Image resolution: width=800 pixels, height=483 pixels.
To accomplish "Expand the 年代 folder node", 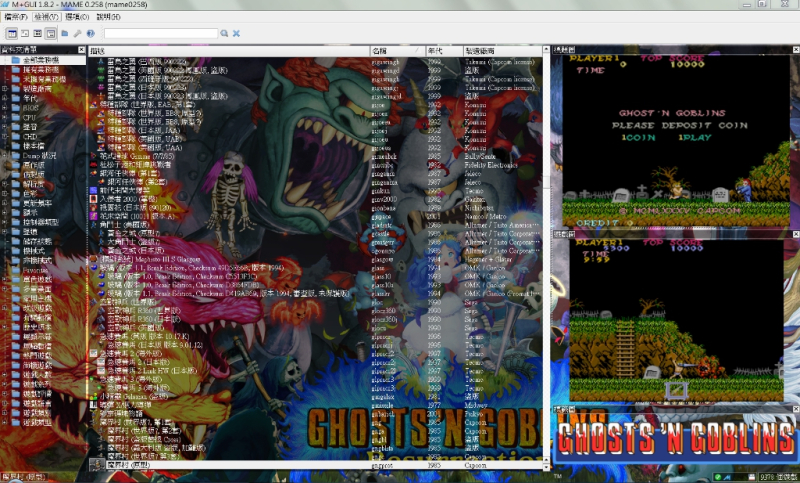I will pos(5,98).
